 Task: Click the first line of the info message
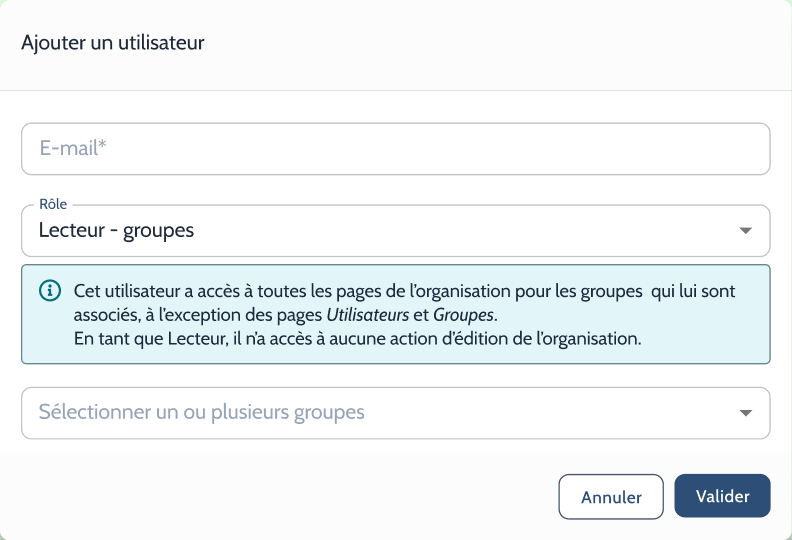point(404,291)
